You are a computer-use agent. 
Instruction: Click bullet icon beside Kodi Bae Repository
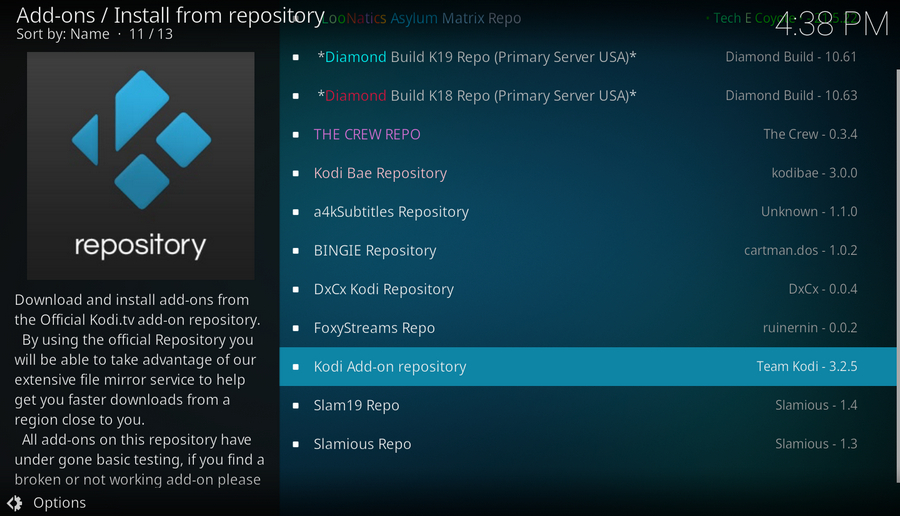pos(296,173)
